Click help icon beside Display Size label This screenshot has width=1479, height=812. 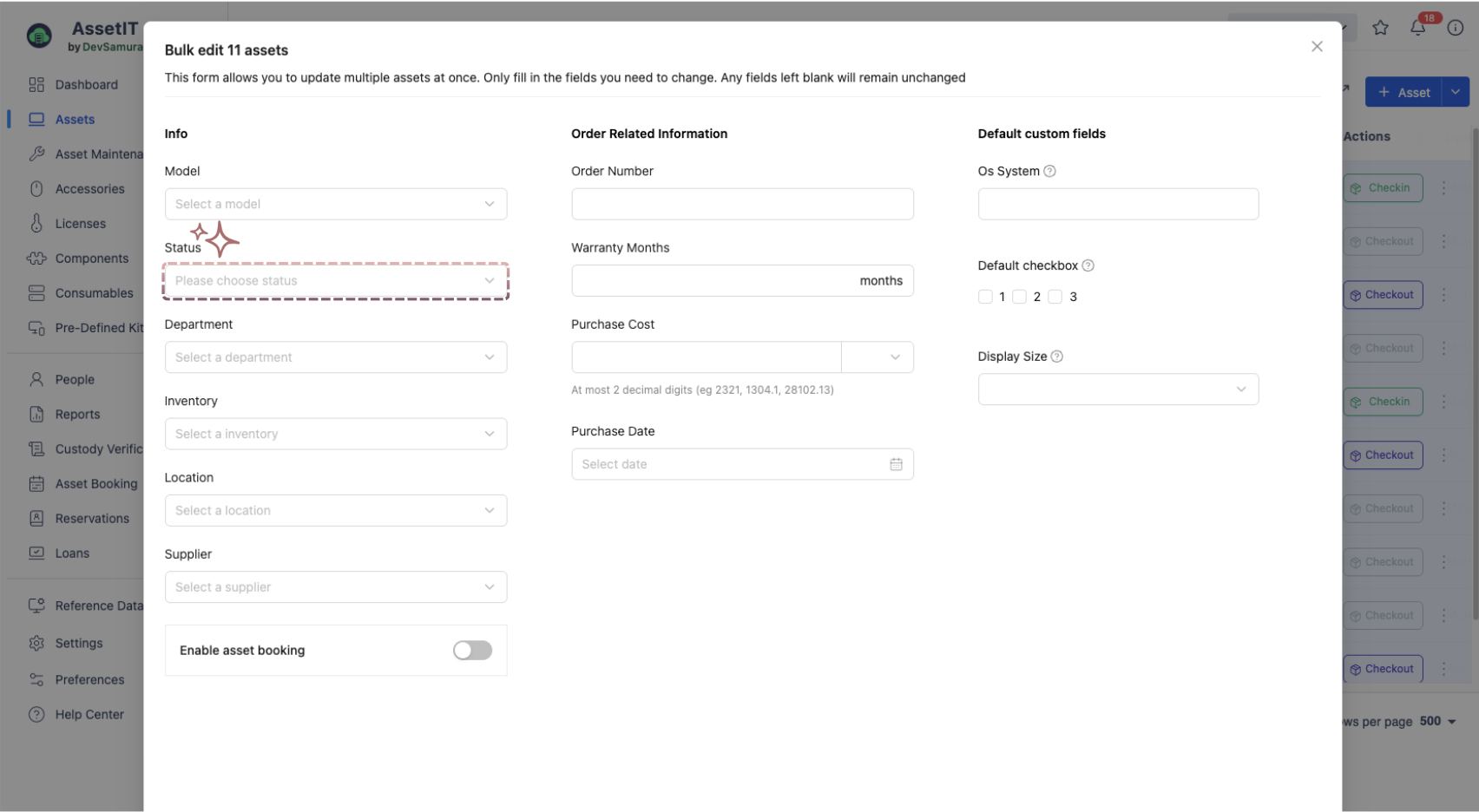click(1056, 357)
